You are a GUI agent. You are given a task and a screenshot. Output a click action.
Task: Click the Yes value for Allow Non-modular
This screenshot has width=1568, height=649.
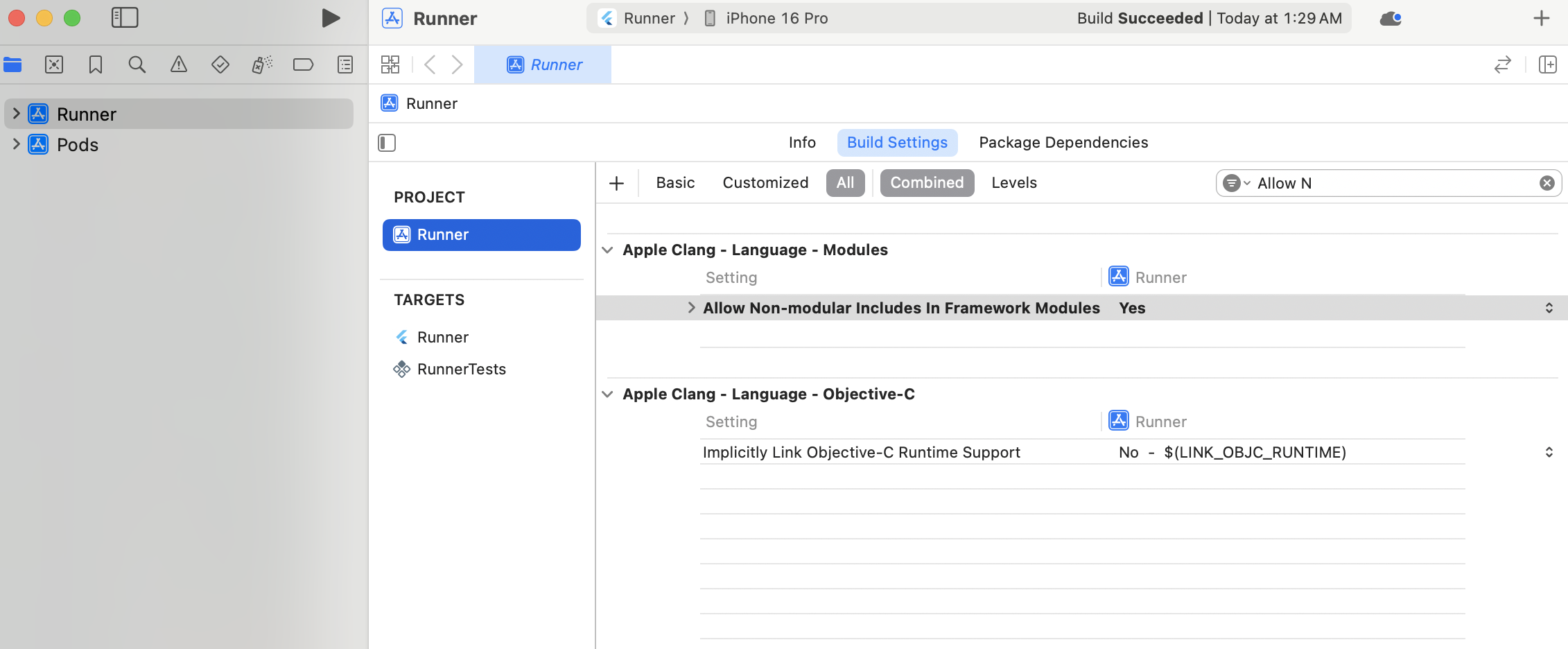click(1132, 308)
